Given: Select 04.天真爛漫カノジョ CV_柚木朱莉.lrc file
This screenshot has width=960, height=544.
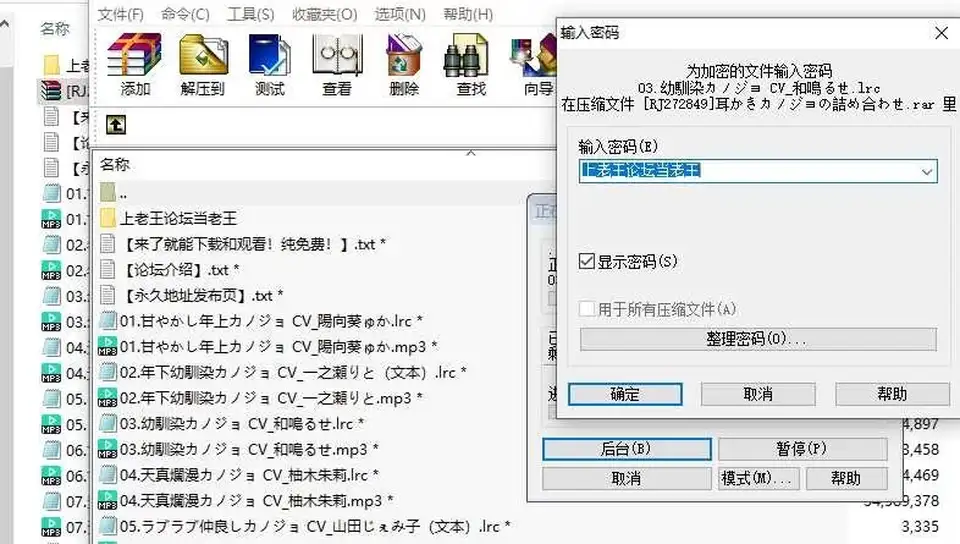Looking at the screenshot, I should click(x=239, y=475).
